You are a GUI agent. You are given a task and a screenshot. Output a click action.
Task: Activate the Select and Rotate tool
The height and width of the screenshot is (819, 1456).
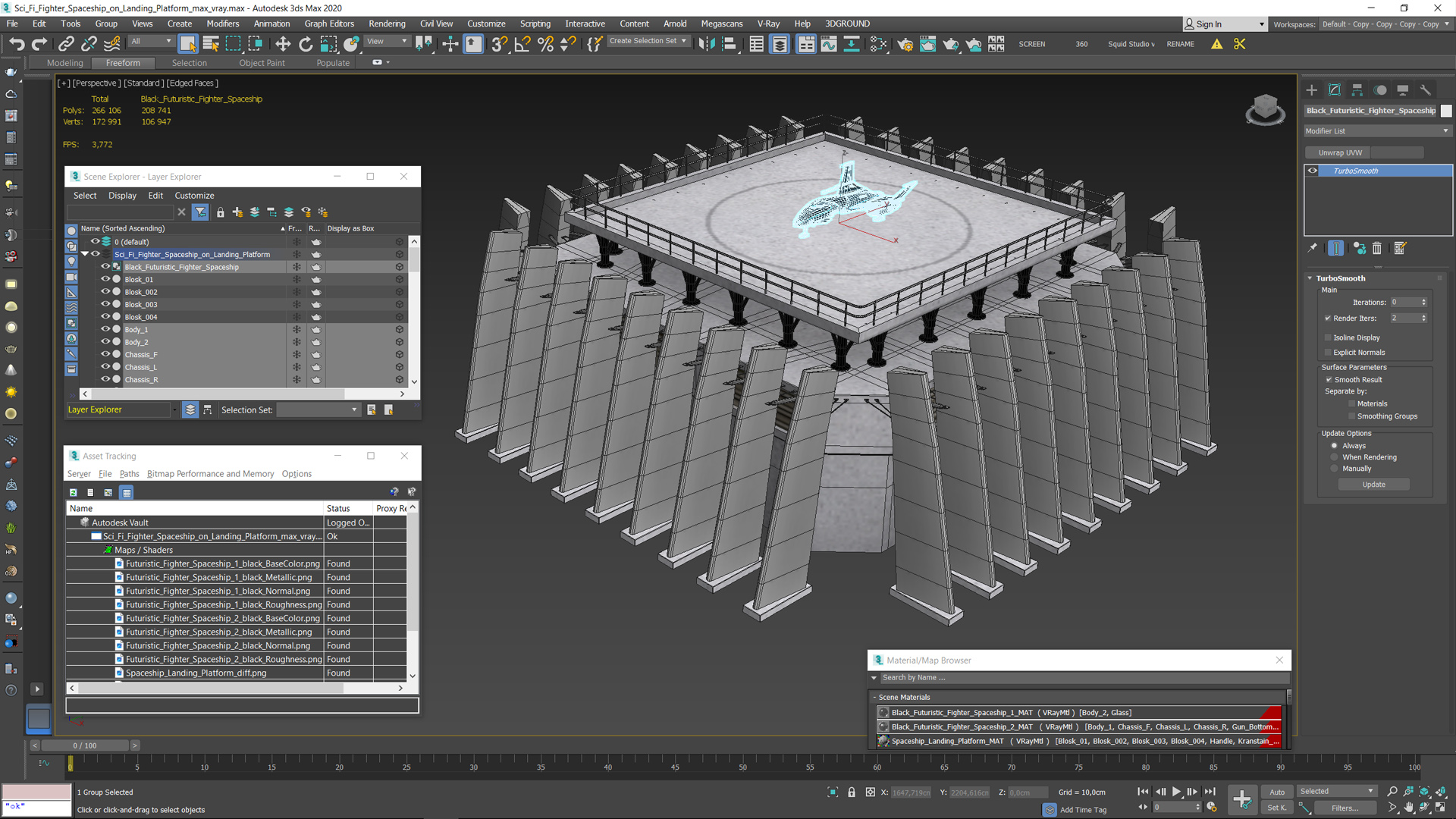click(x=306, y=44)
